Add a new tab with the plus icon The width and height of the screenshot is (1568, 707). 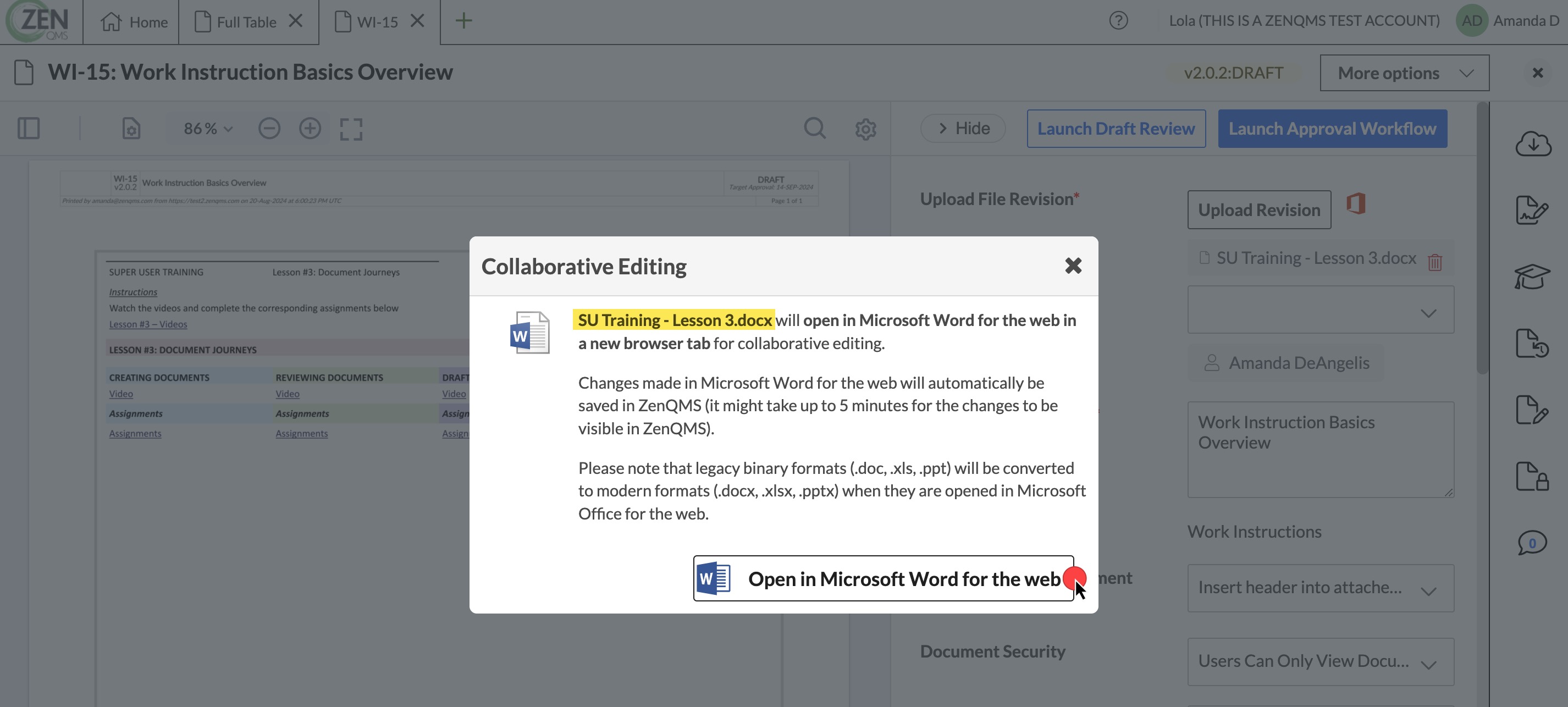(x=464, y=21)
